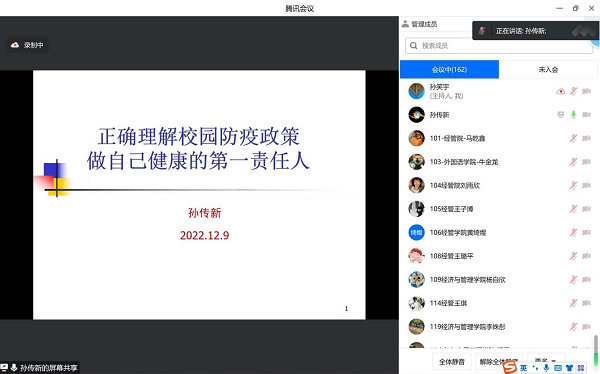Image resolution: width=600 pixels, height=374 pixels.
Task: Click 全体静音 button
Action: pyautogui.click(x=452, y=361)
